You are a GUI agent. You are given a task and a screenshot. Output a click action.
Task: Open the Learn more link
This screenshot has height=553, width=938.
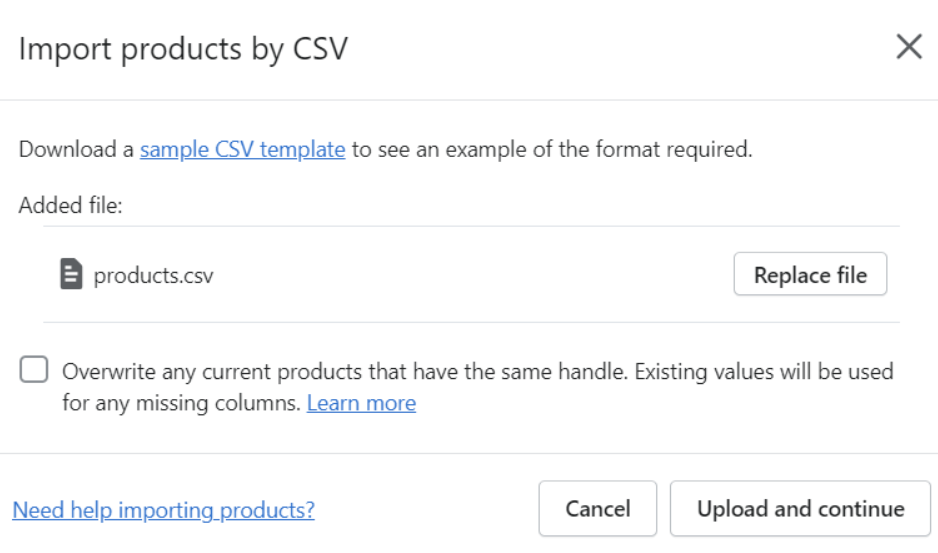(x=361, y=403)
